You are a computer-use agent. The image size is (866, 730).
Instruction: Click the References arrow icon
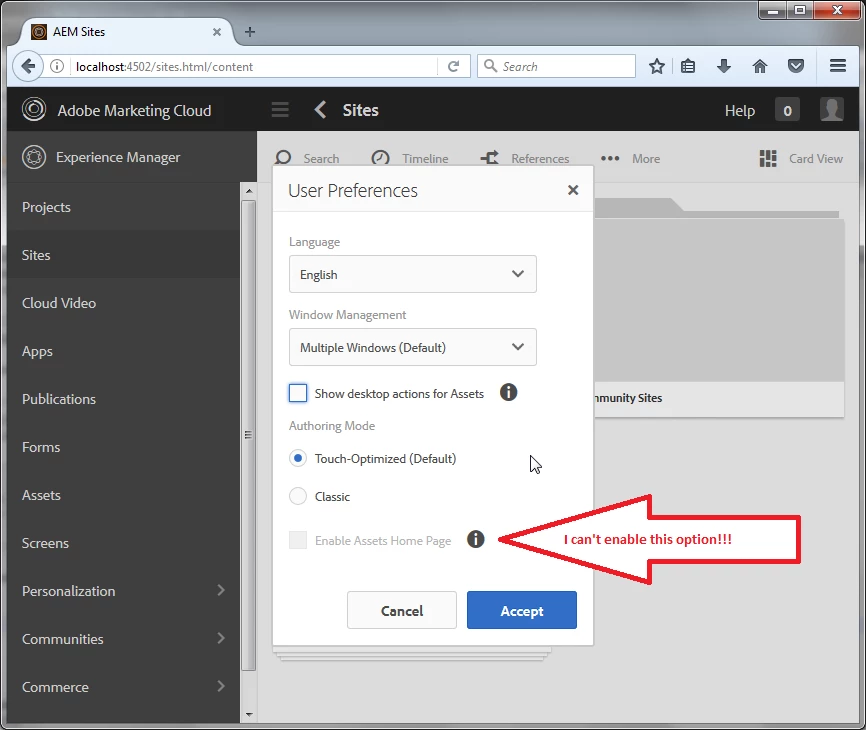coord(489,158)
